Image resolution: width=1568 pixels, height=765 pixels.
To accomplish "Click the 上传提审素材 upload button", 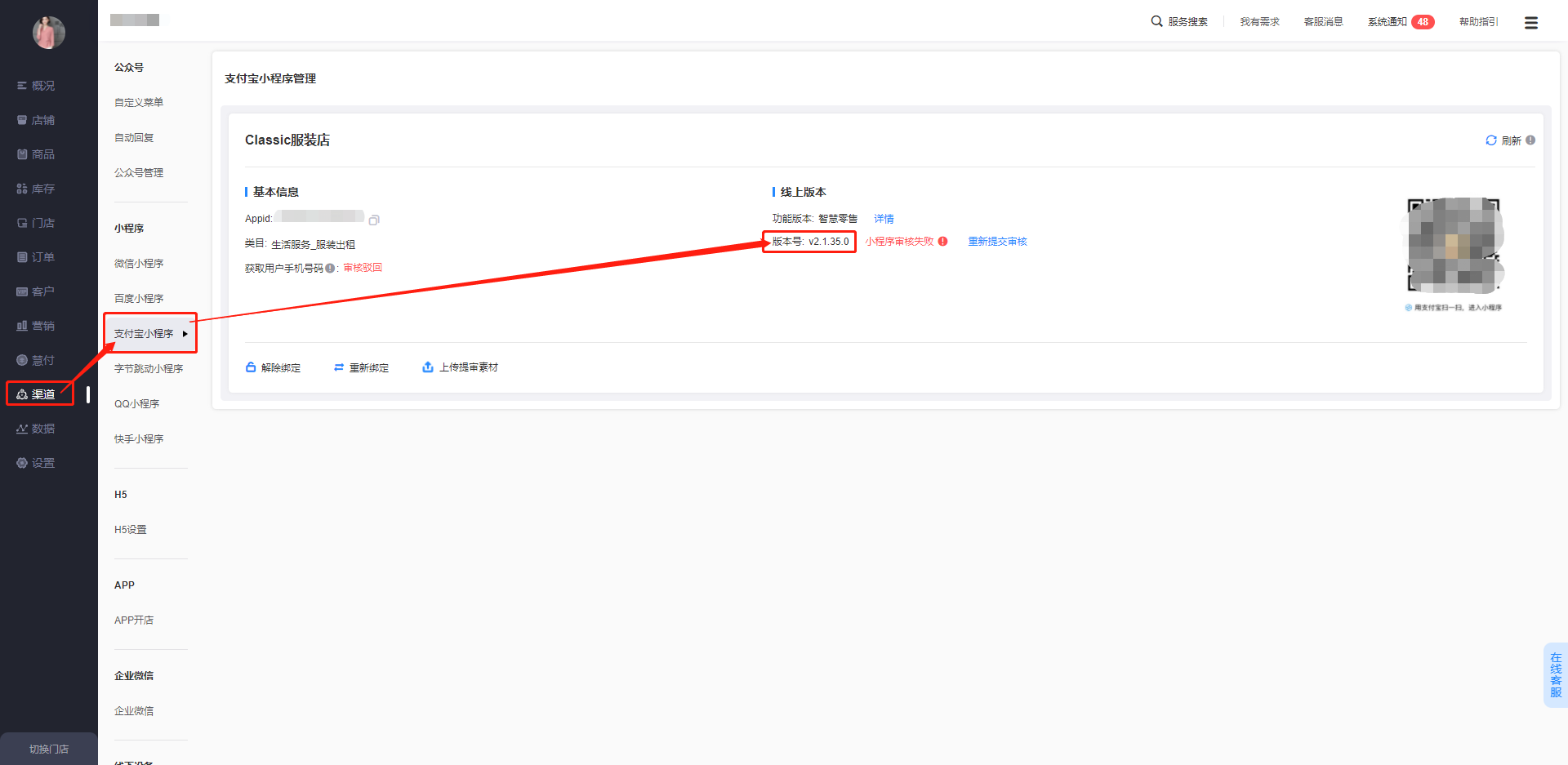I will tap(460, 367).
